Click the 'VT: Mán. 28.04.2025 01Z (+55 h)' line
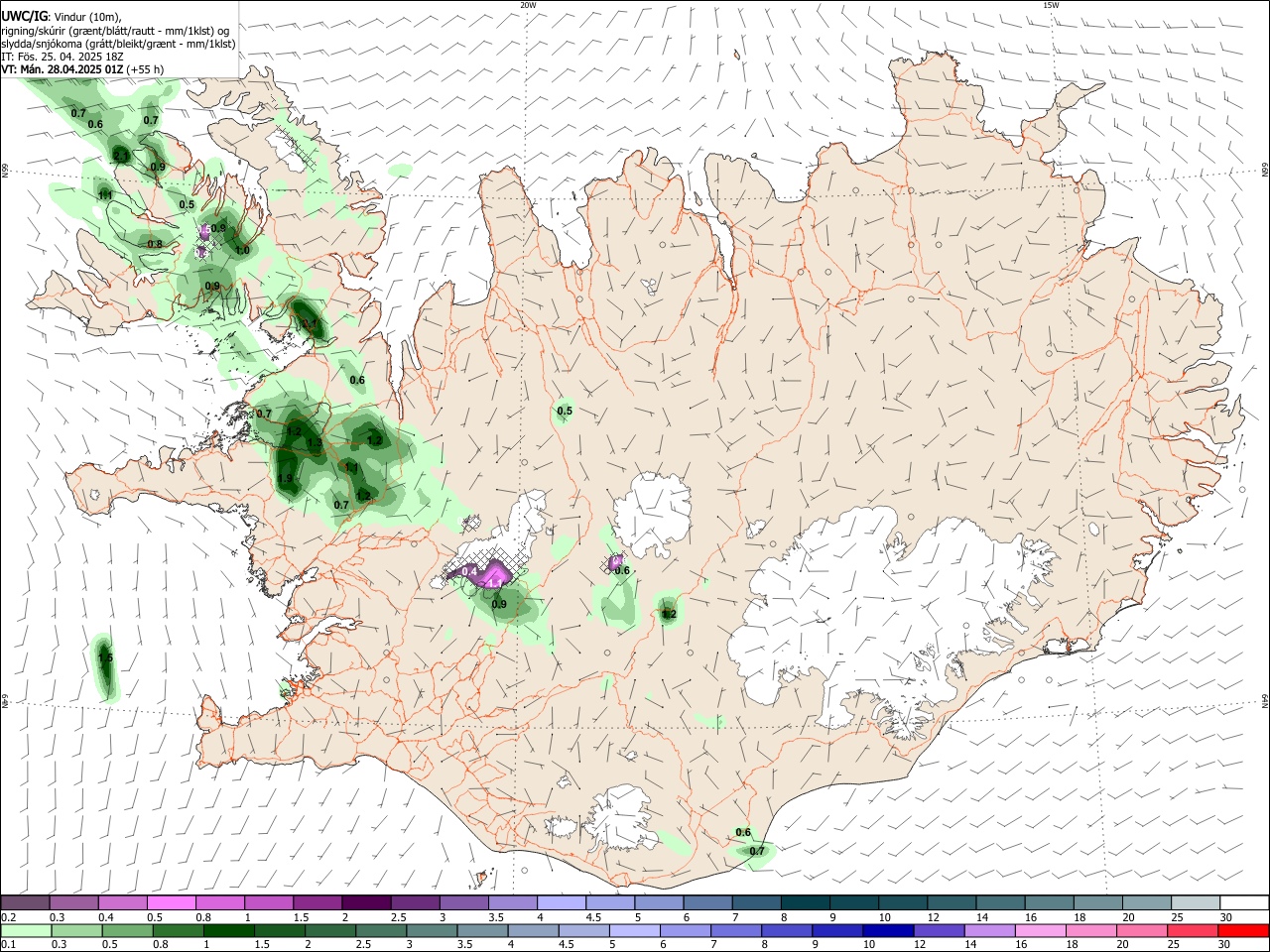This screenshot has width=1270, height=952. pyautogui.click(x=82, y=69)
